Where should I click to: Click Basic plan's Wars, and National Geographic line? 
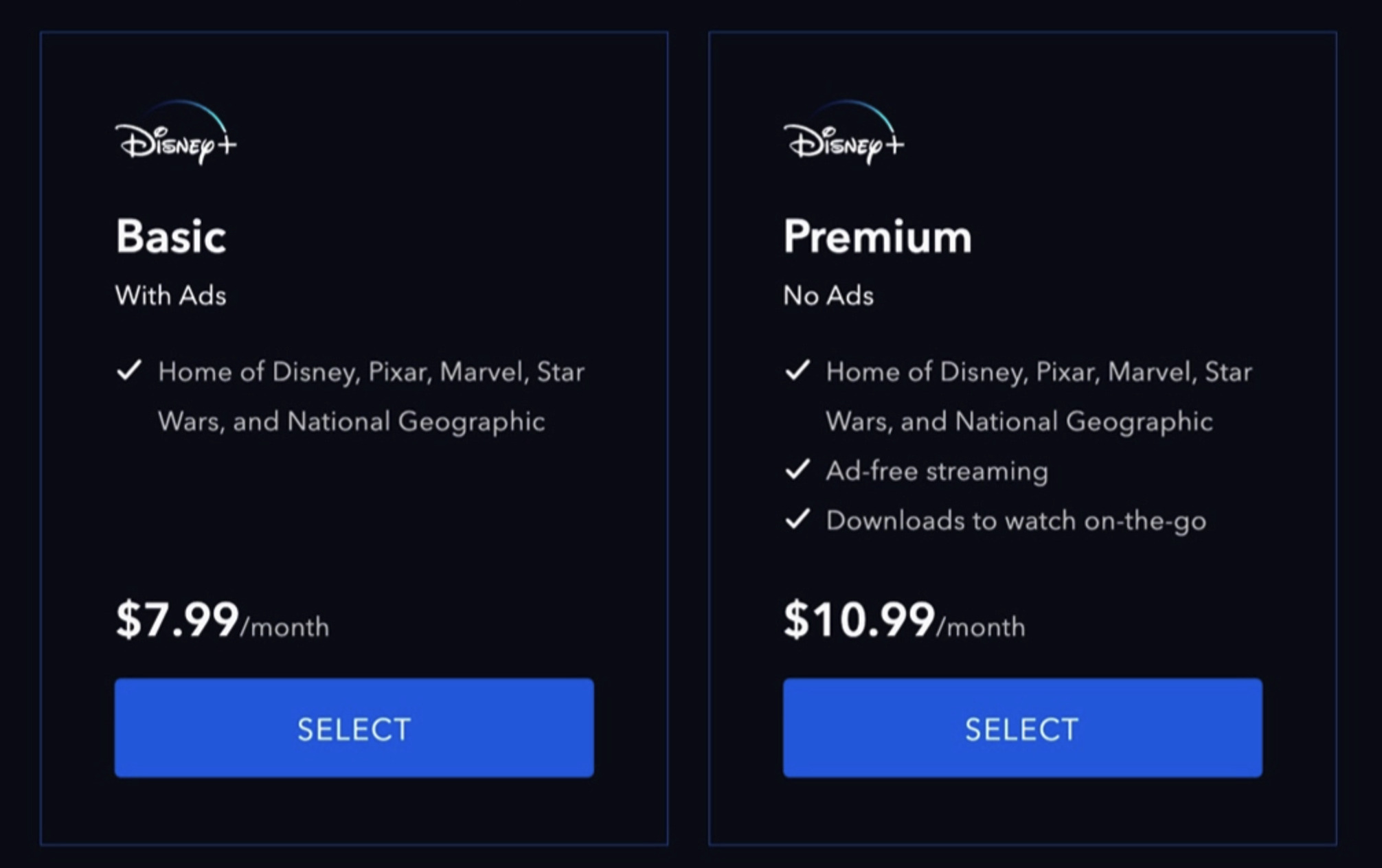pos(352,422)
